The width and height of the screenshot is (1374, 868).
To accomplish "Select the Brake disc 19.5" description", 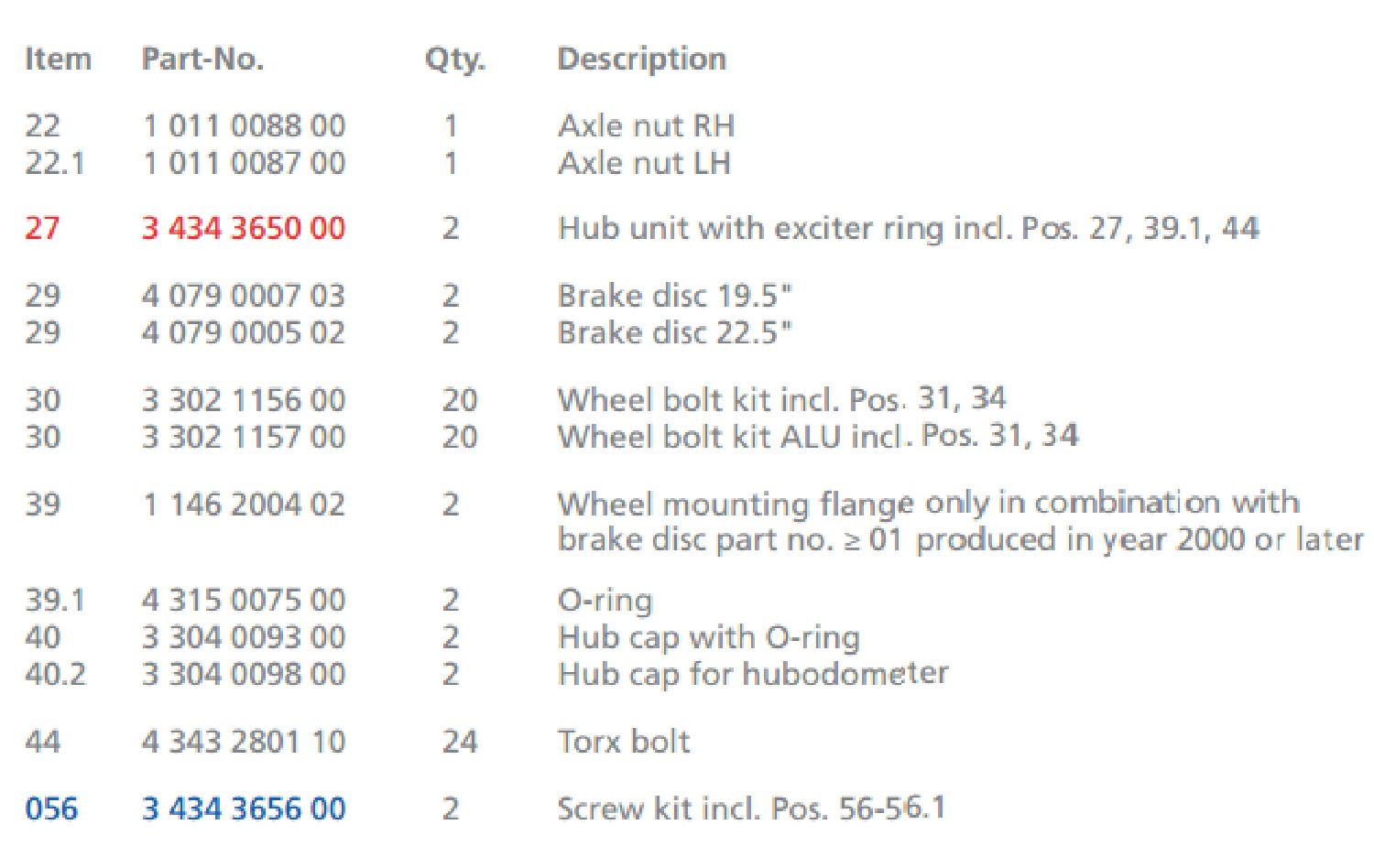I will tap(674, 296).
